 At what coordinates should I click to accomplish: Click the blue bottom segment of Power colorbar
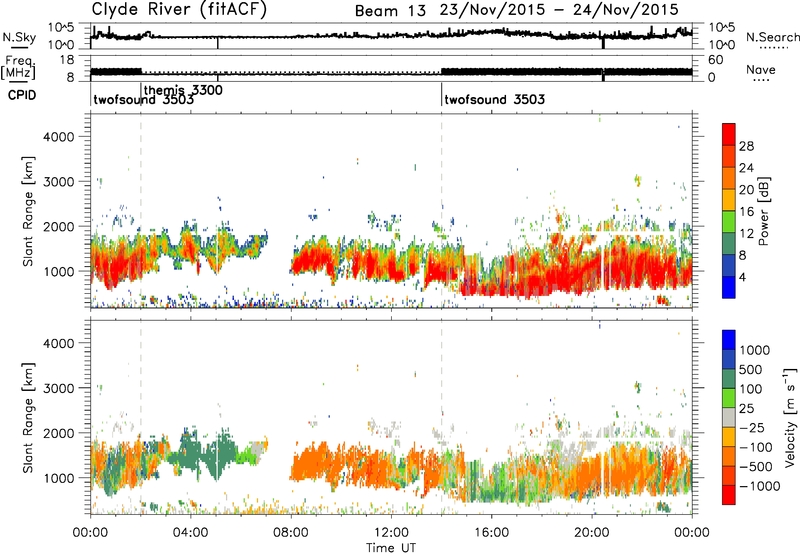pyautogui.click(x=729, y=287)
